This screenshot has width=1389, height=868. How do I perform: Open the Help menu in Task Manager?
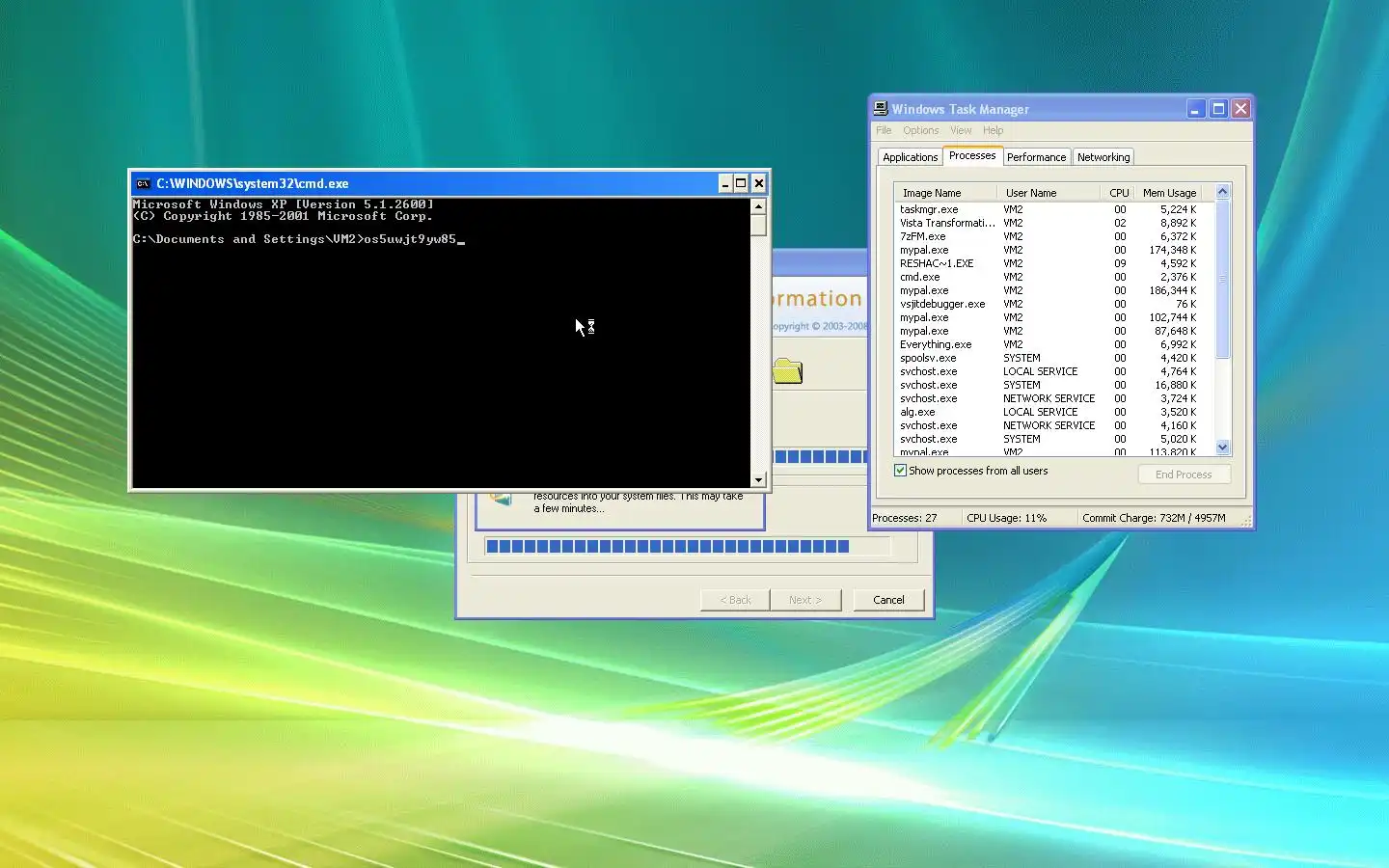(x=993, y=130)
